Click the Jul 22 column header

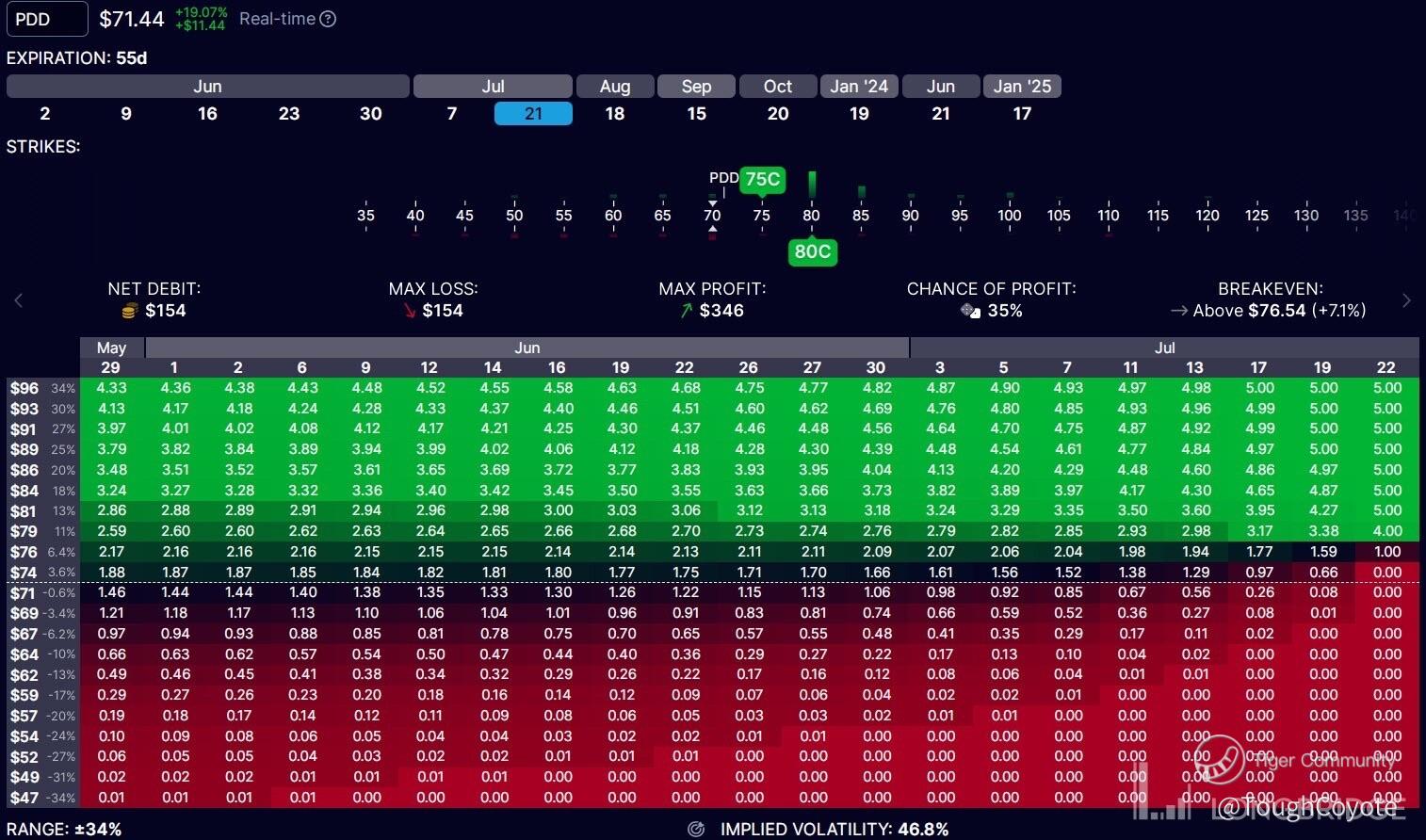tap(1386, 367)
